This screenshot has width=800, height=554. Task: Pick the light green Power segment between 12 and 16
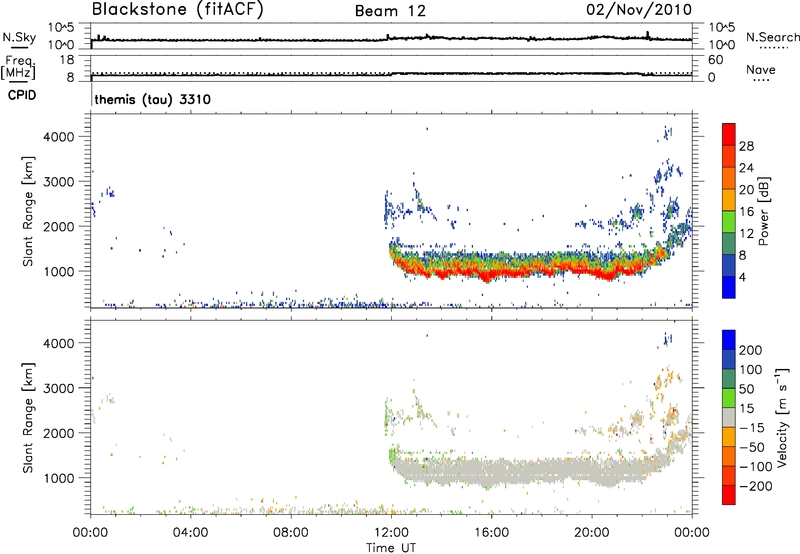[729, 221]
